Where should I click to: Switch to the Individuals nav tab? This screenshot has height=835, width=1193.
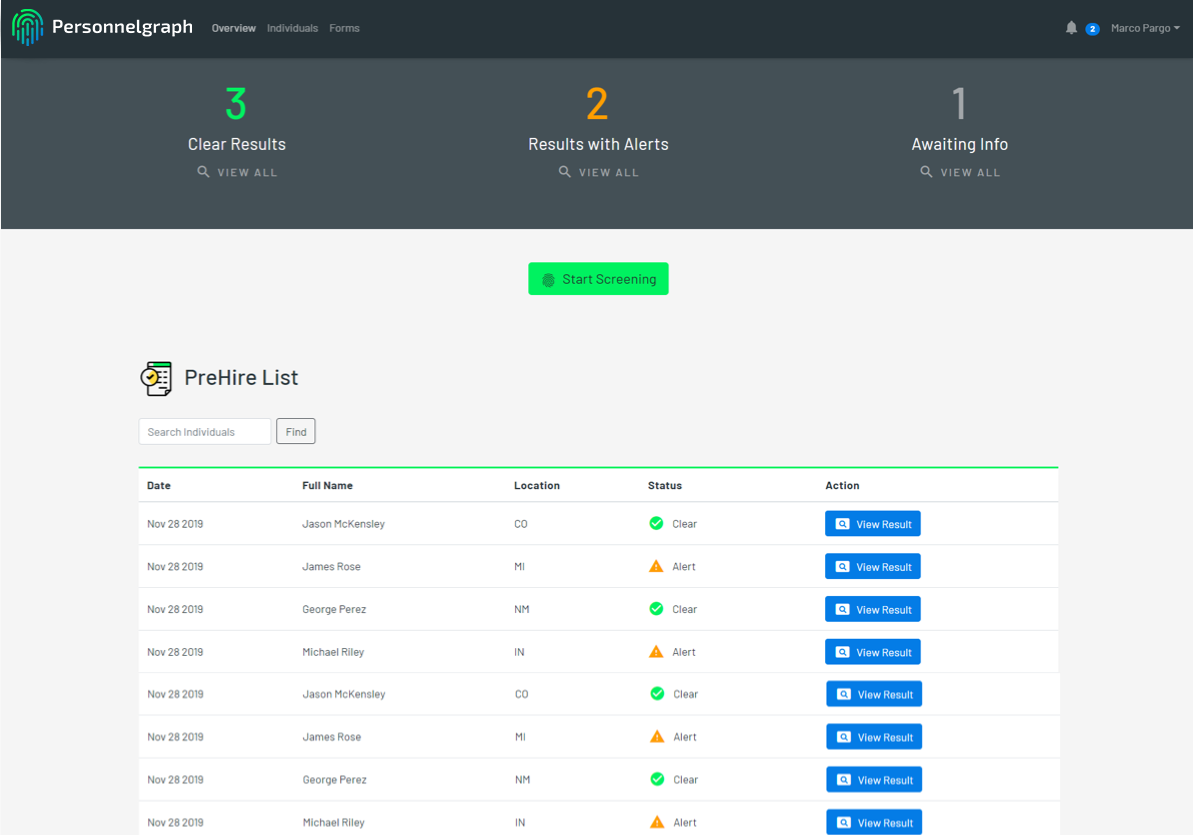292,28
